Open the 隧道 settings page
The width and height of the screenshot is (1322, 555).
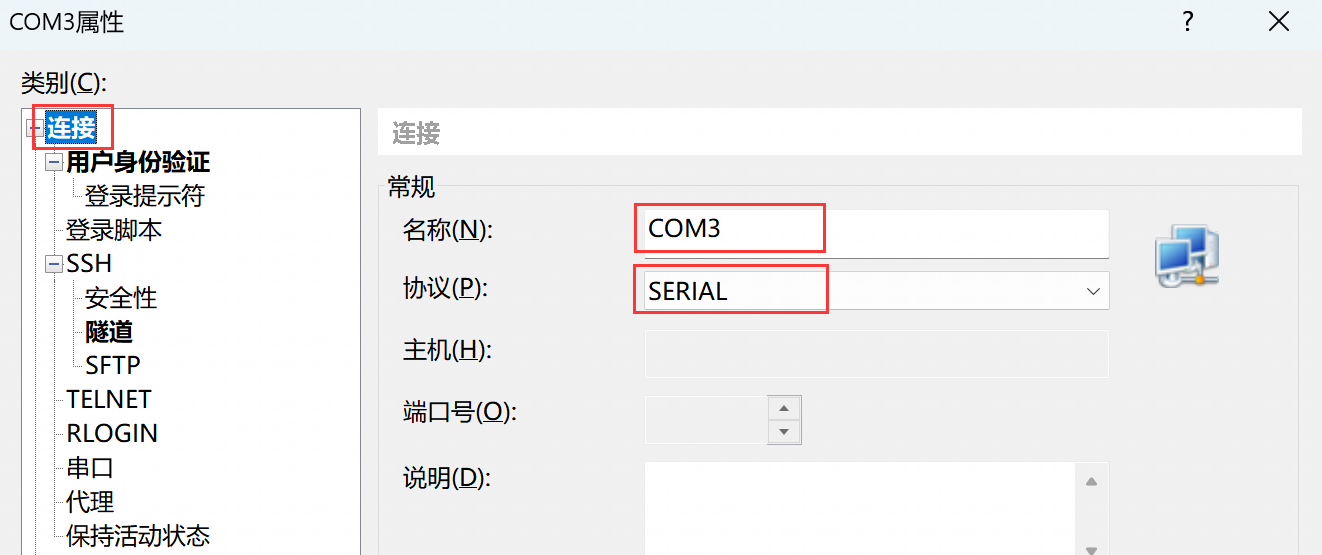pos(109,332)
